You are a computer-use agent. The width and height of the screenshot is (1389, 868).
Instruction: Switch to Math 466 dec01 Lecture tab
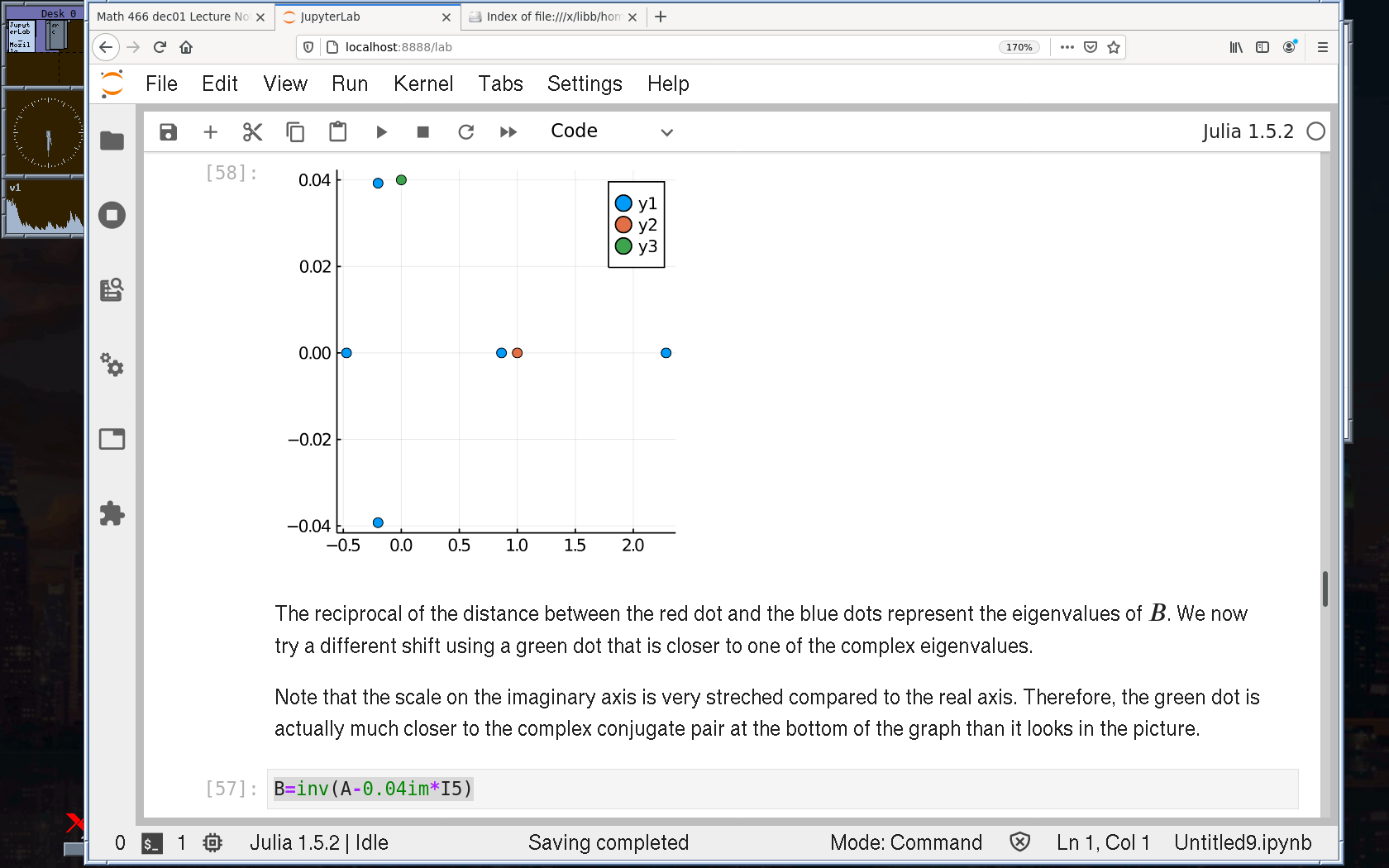(174, 17)
